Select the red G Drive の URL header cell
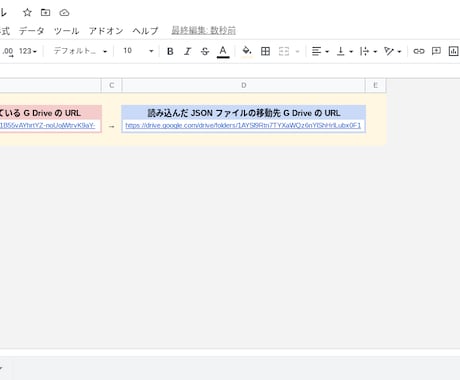The height and width of the screenshot is (380, 460). tap(51, 113)
